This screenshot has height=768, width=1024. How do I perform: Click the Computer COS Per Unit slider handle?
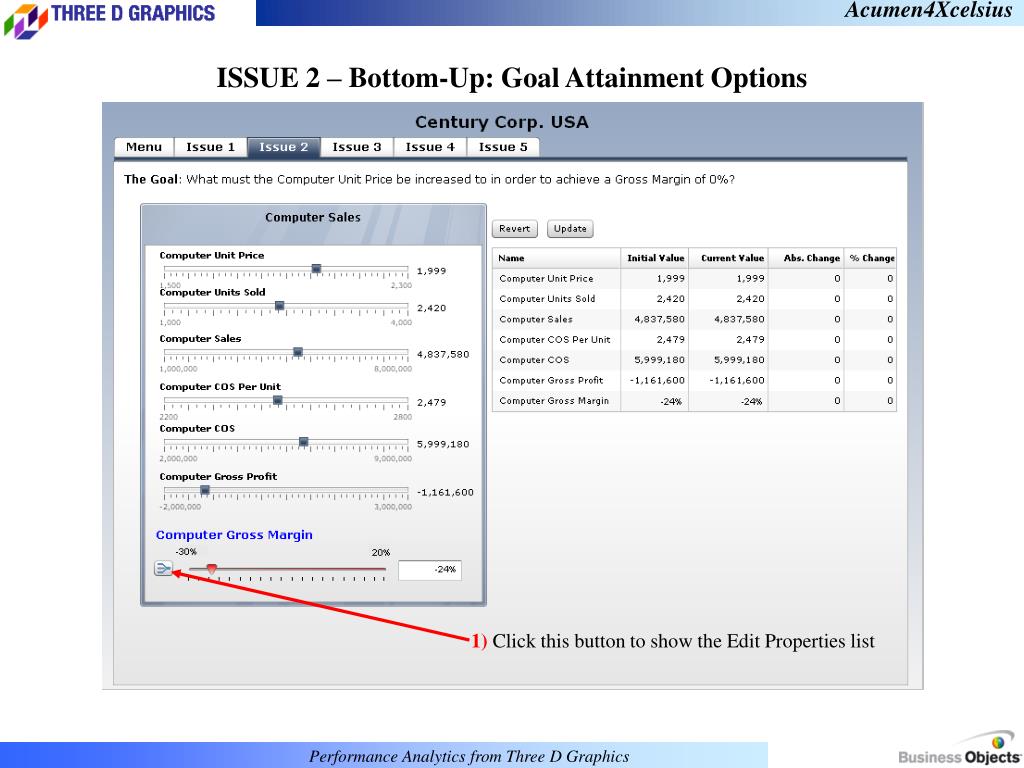coord(278,400)
